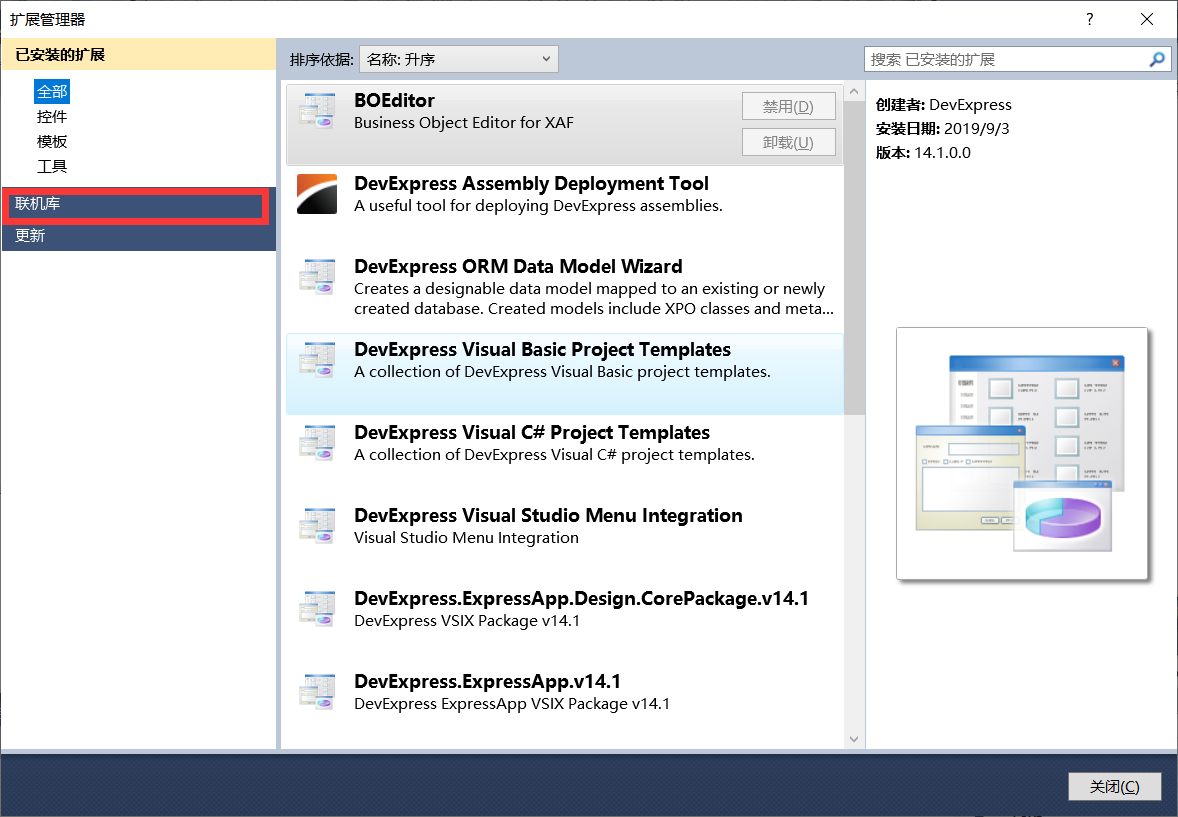Select the 工具 category

[52, 166]
